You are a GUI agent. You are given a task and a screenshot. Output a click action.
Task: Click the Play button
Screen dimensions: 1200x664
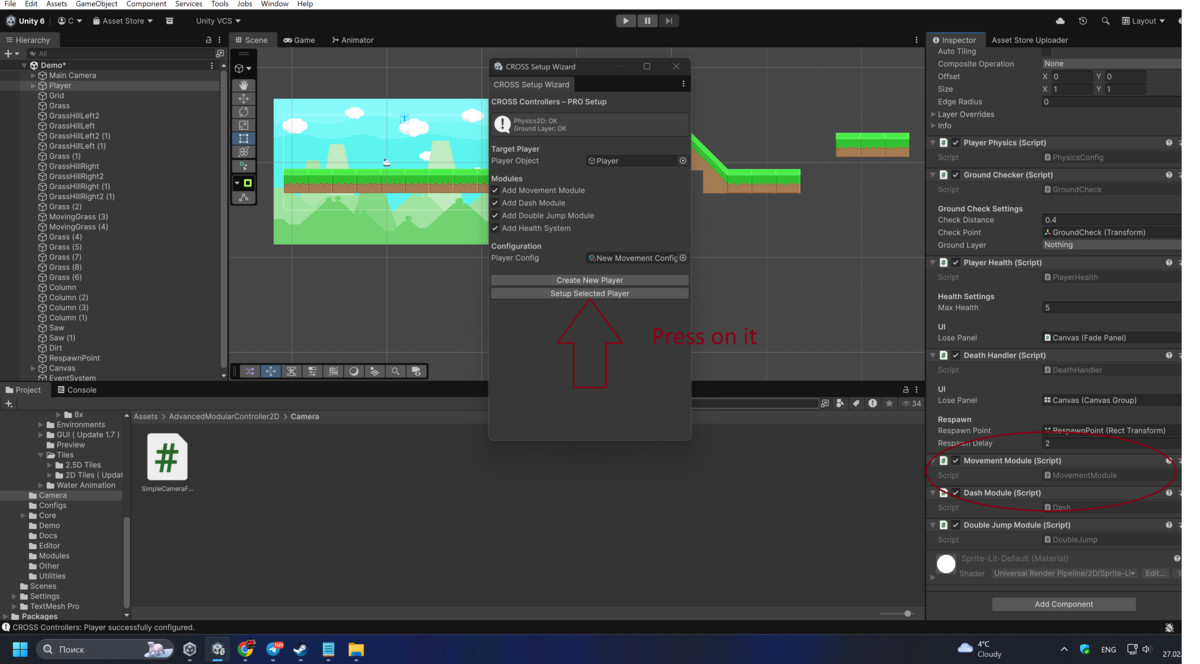[x=626, y=20]
